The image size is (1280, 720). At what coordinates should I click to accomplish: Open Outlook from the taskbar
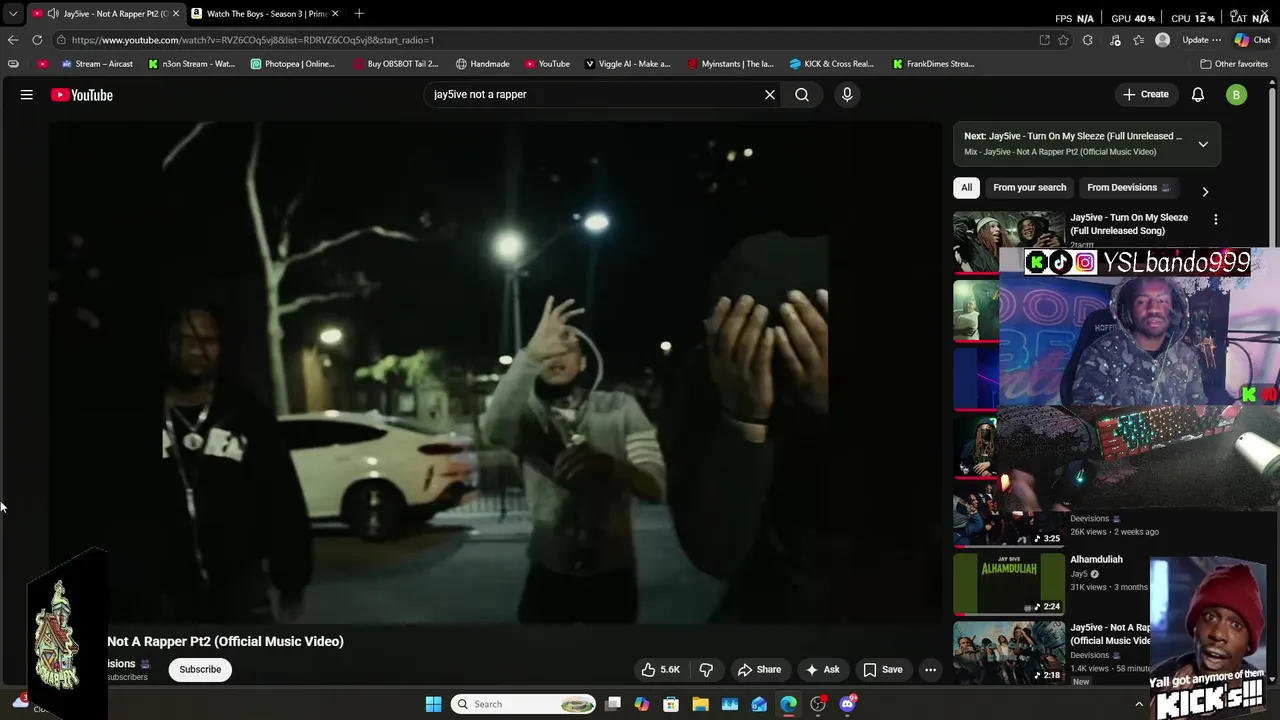[759, 704]
